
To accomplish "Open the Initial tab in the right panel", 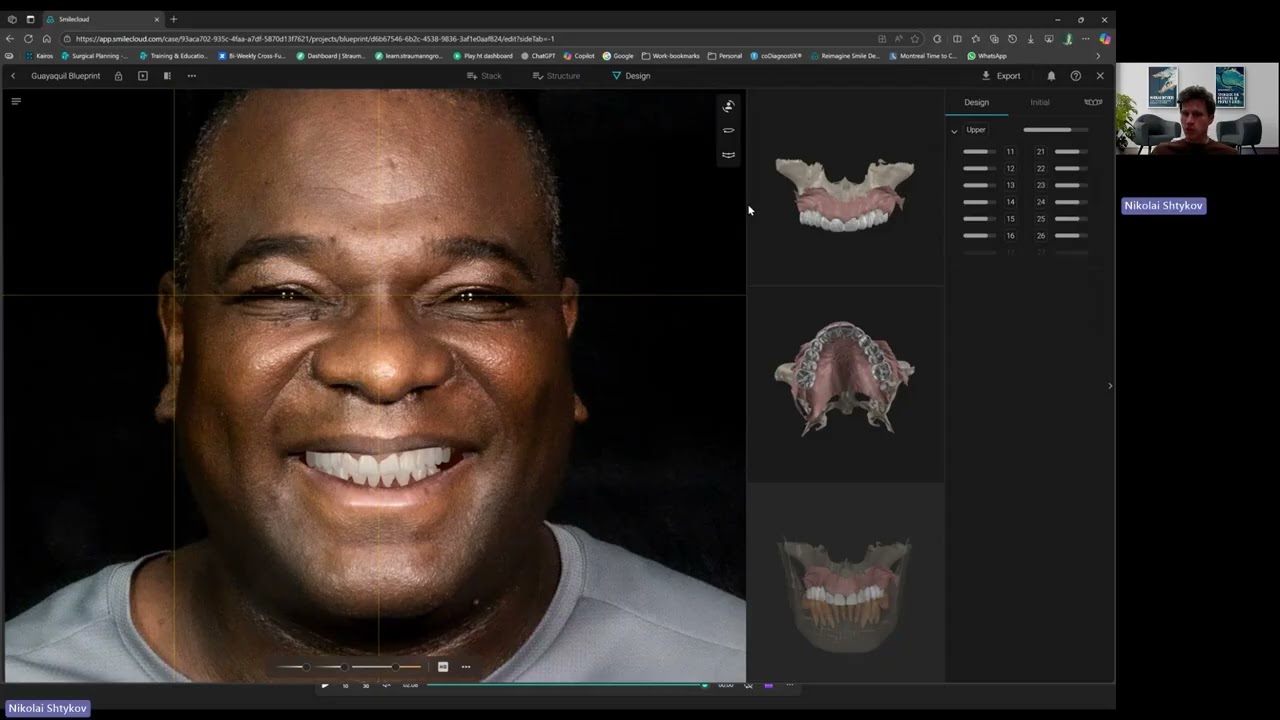I will click(x=1040, y=102).
